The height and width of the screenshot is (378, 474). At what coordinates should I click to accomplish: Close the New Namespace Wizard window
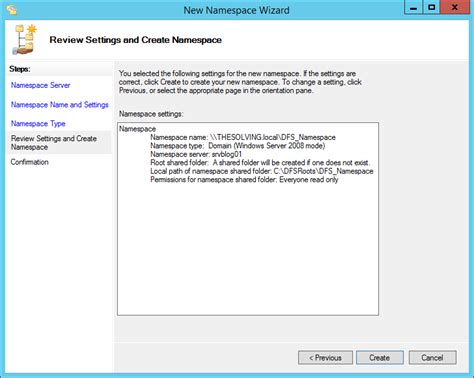click(x=455, y=7)
